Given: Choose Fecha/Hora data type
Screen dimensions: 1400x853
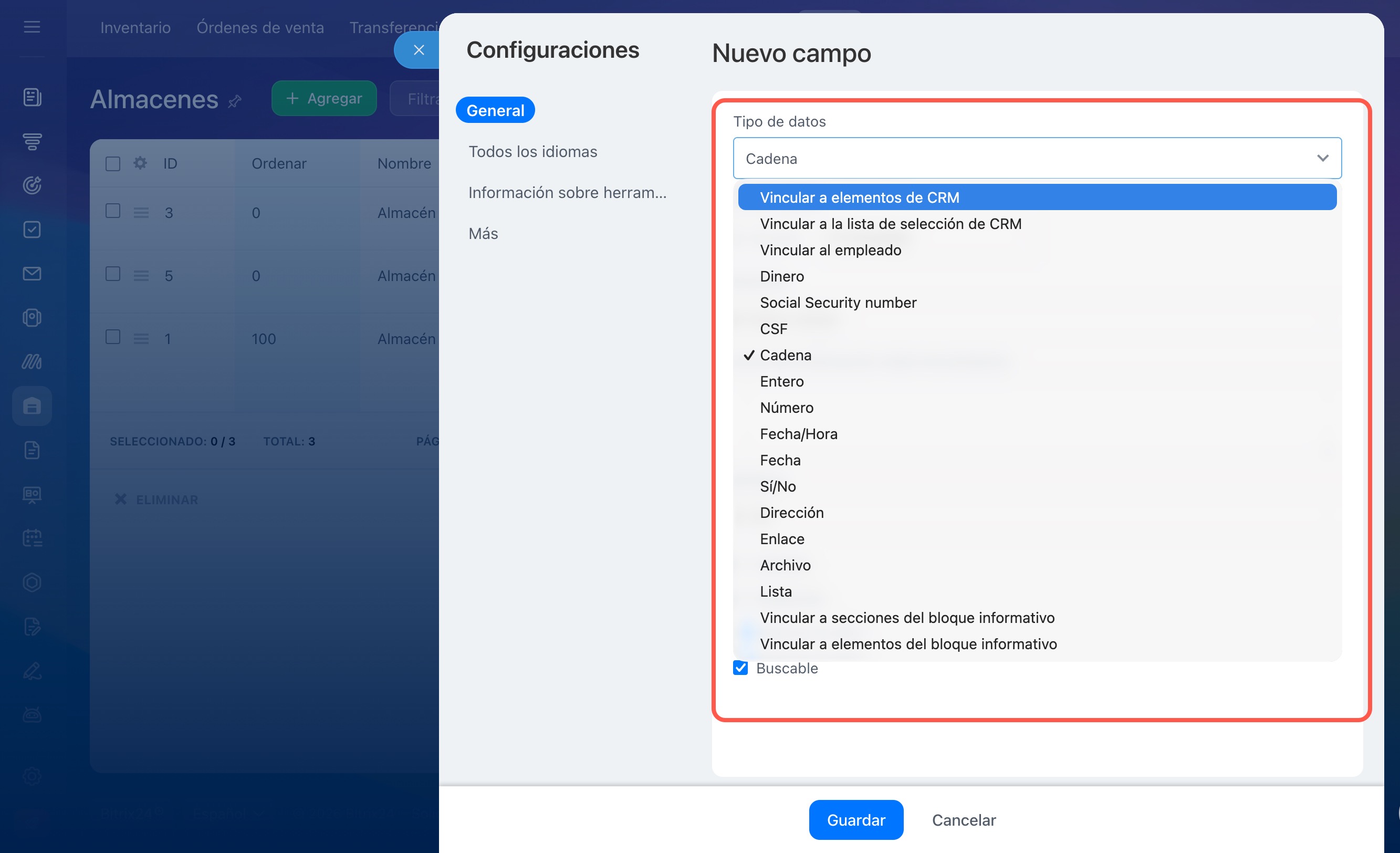Looking at the screenshot, I should coord(798,434).
